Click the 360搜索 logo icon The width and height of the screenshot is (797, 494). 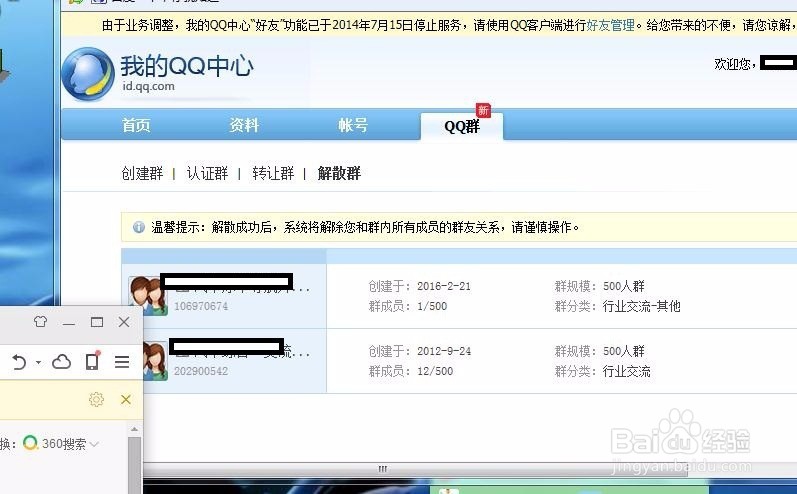[x=30, y=443]
